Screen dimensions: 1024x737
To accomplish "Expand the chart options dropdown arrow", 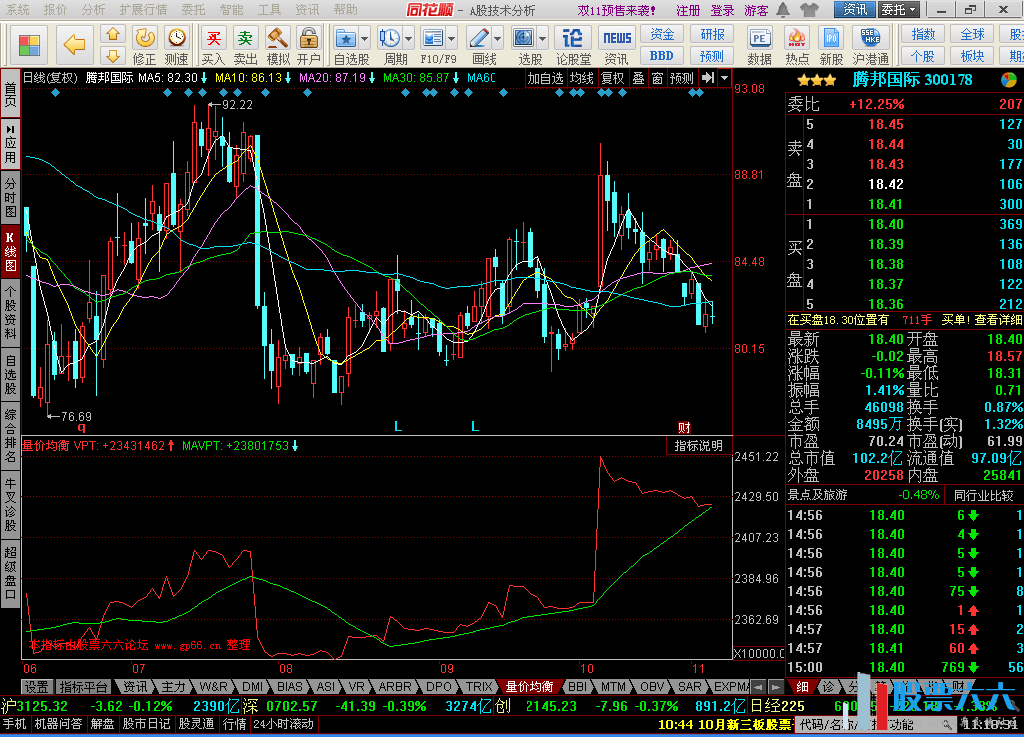I will [724, 78].
